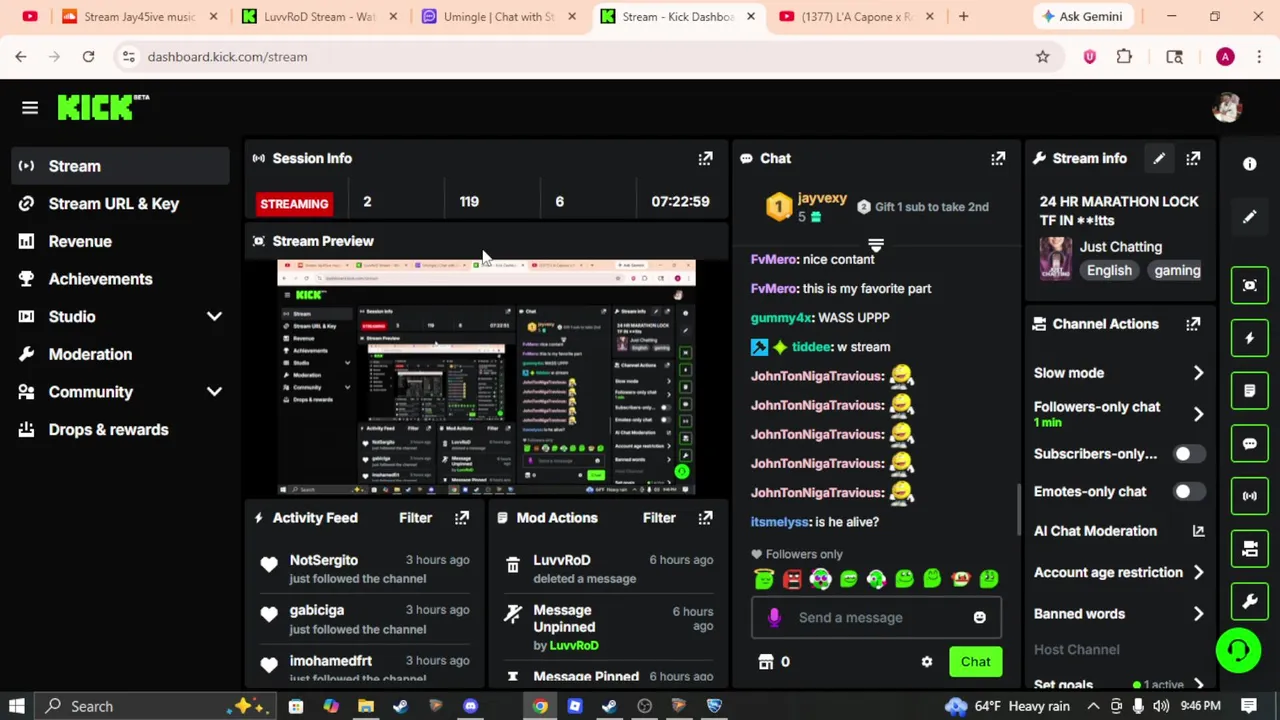The height and width of the screenshot is (720, 1280).
Task: Open the green headset support button
Action: click(1239, 651)
